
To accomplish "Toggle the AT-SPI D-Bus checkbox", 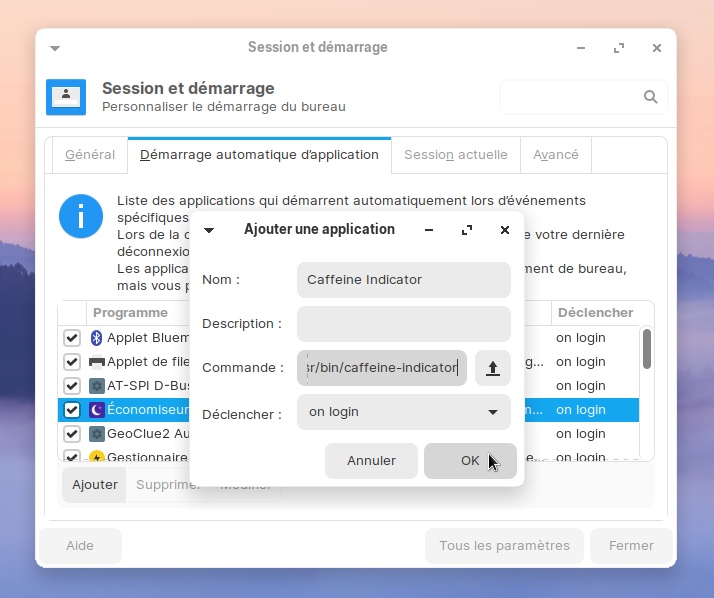I will pos(72,386).
